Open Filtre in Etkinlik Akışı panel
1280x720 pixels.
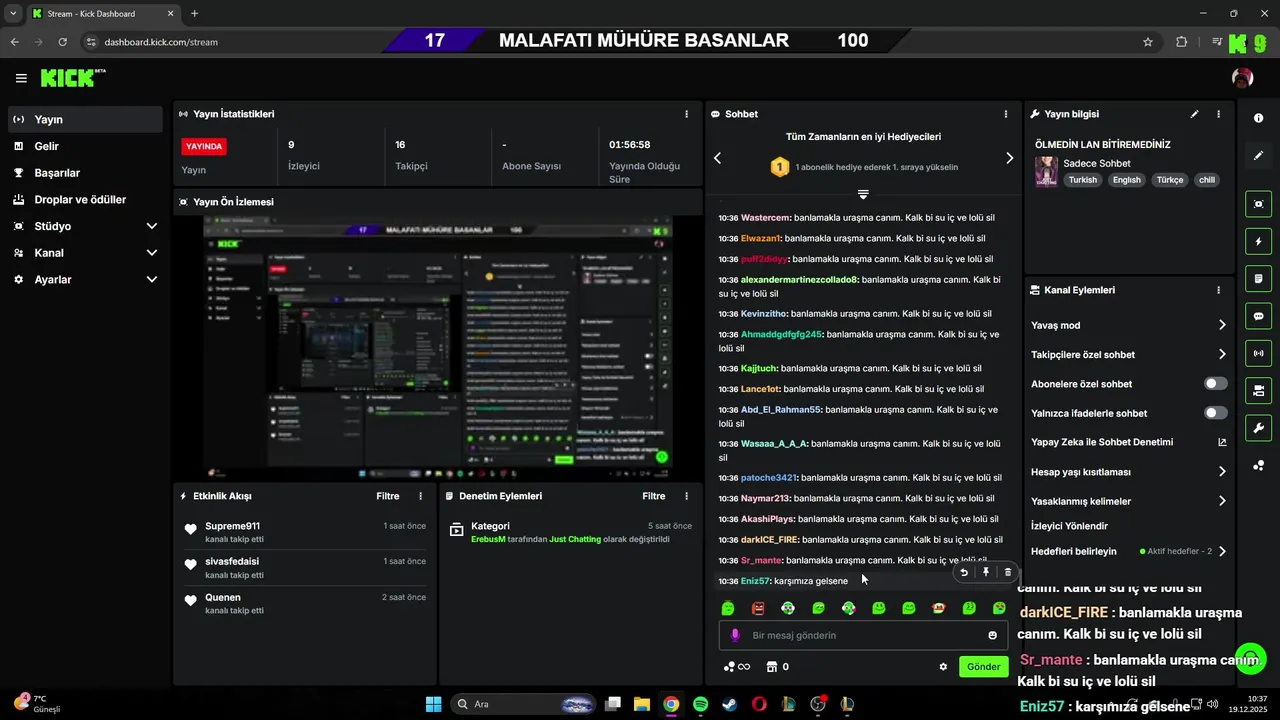(x=388, y=496)
